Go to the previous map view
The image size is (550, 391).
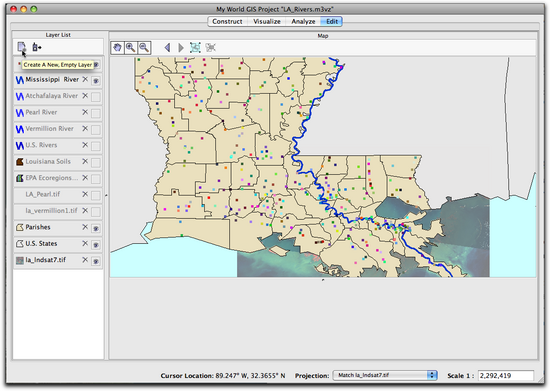(167, 48)
